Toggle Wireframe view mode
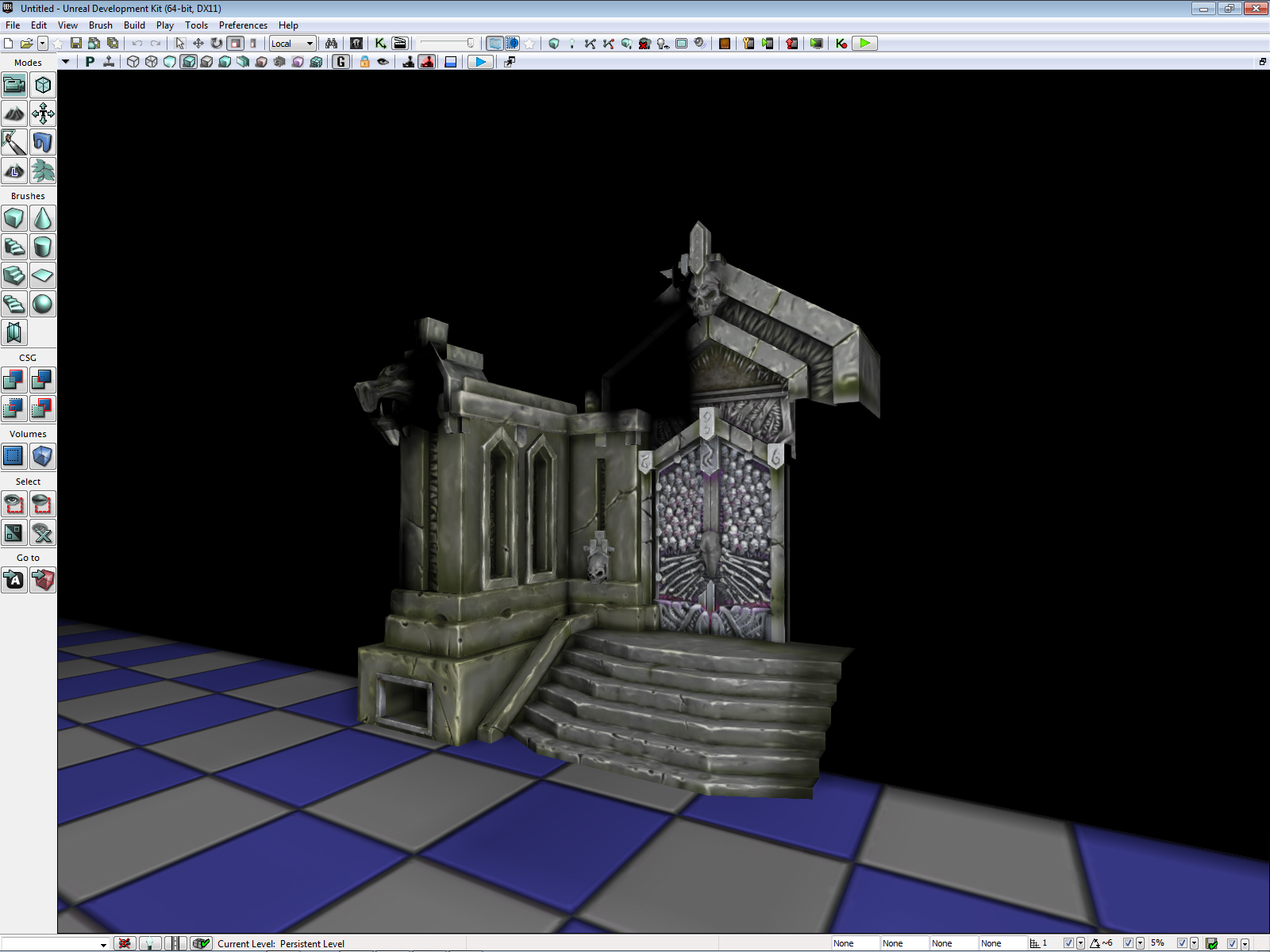 pos(151,62)
